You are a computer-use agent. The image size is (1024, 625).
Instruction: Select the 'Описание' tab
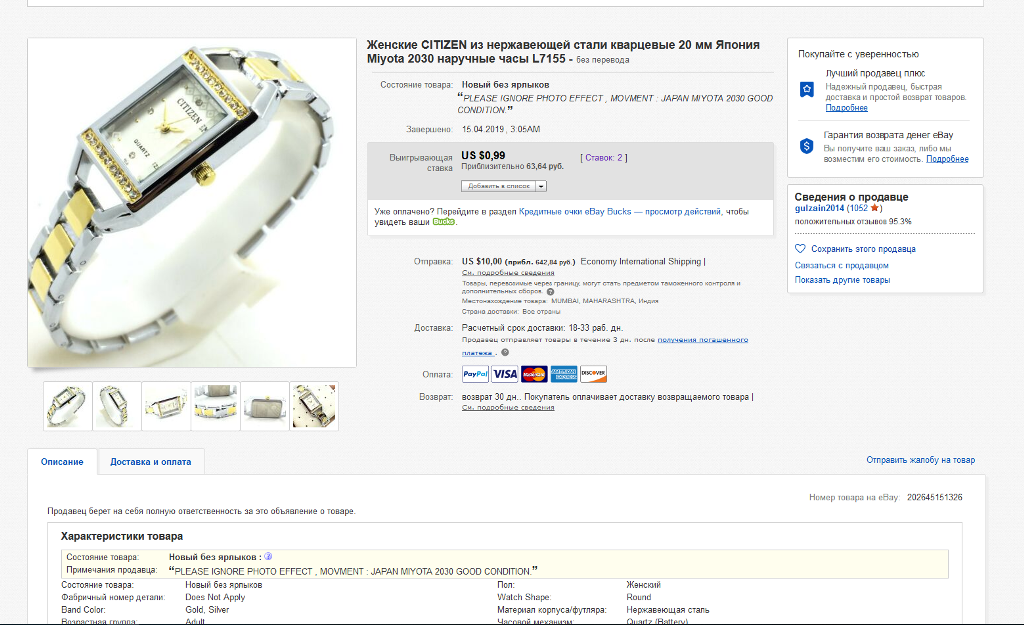tap(62, 462)
